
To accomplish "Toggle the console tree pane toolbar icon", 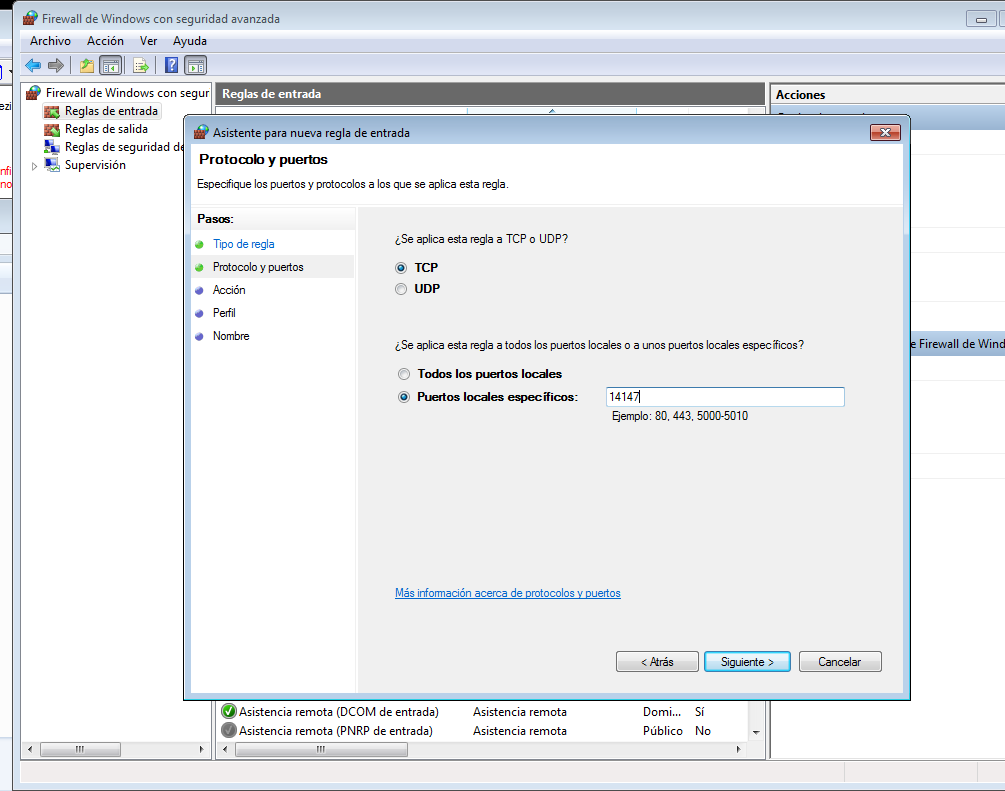I will [x=110, y=65].
